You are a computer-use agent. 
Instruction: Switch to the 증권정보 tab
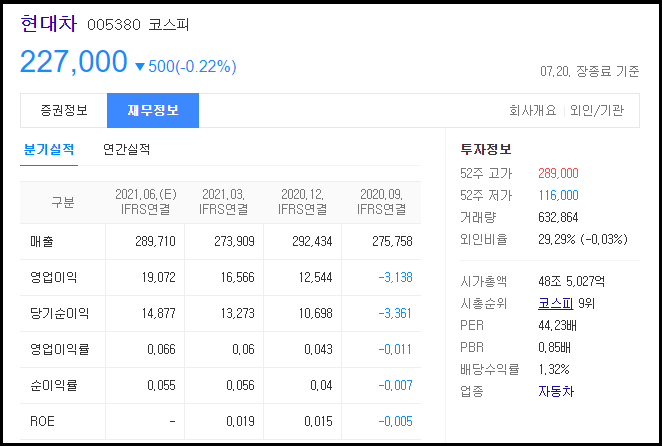pyautogui.click(x=64, y=111)
